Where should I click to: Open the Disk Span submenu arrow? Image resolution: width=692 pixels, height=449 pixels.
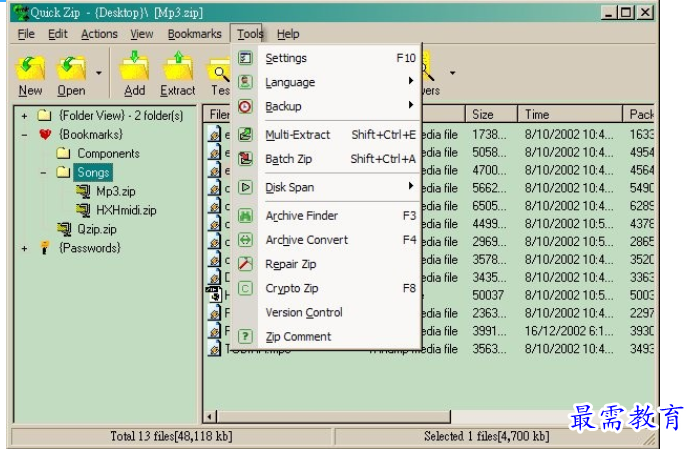(411, 186)
